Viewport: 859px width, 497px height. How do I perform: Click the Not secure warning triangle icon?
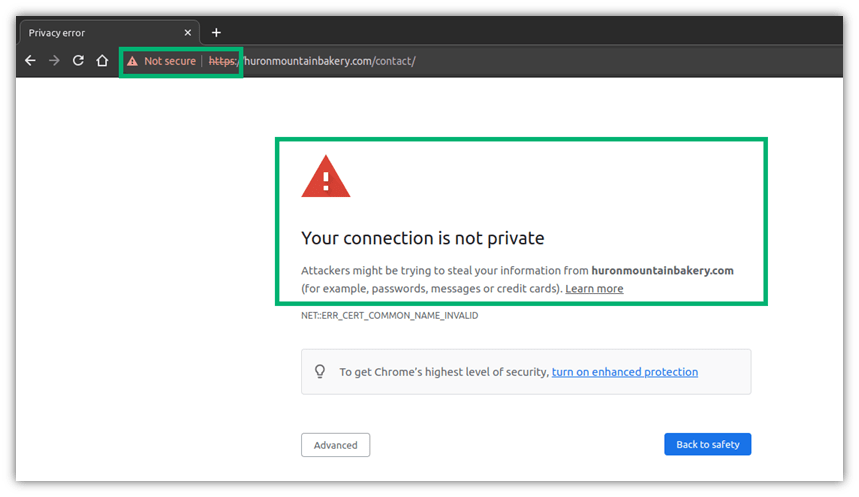coord(132,61)
